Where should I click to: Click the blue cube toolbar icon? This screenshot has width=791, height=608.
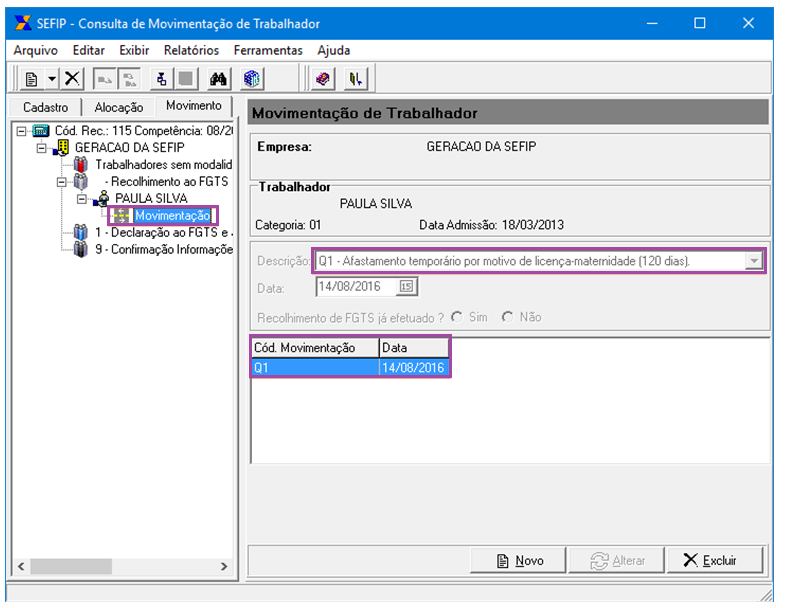coord(251,79)
